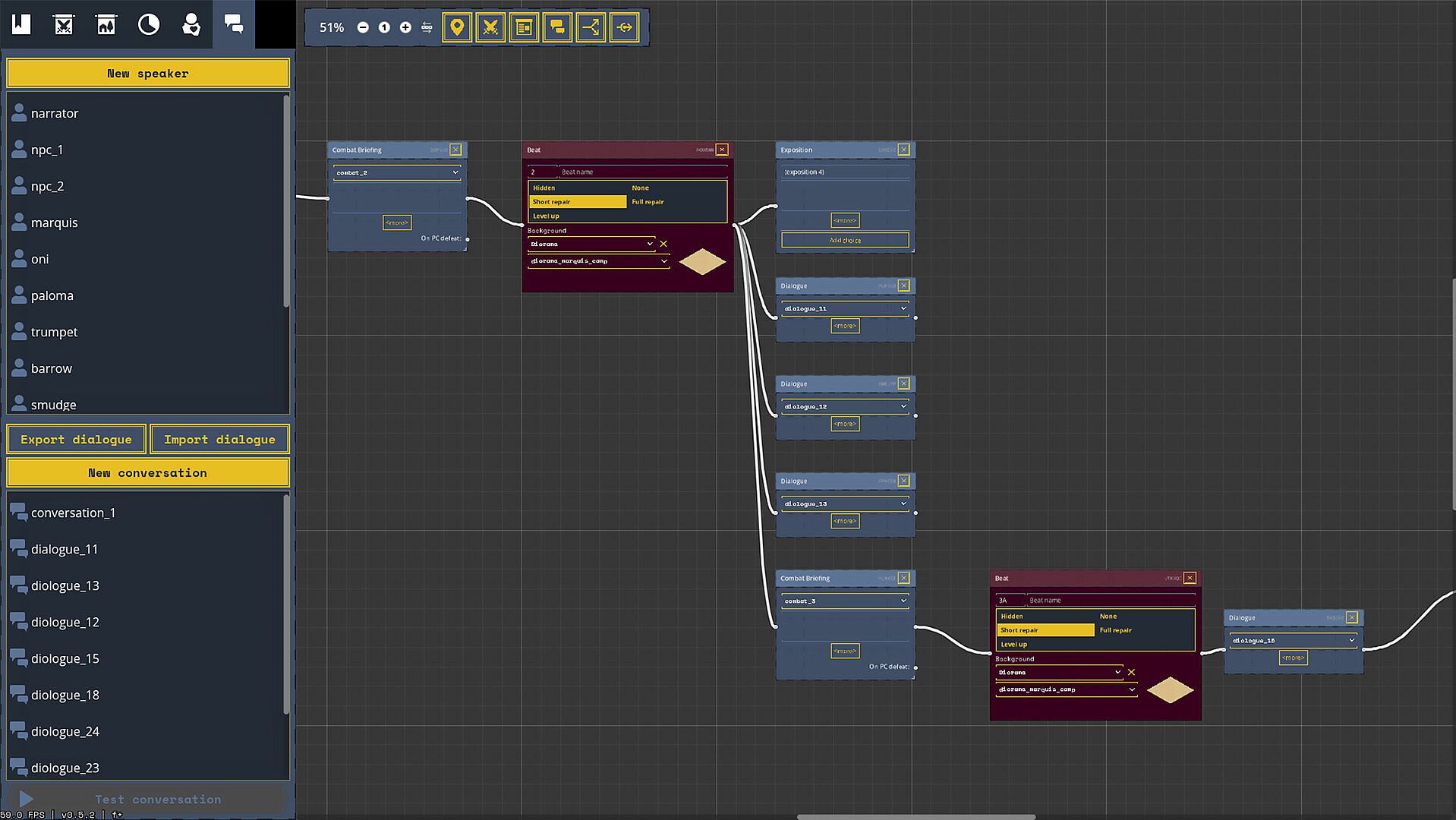The width and height of the screenshot is (1456, 820).
Task: Add the arrow-through-circle jump node
Action: point(624,27)
